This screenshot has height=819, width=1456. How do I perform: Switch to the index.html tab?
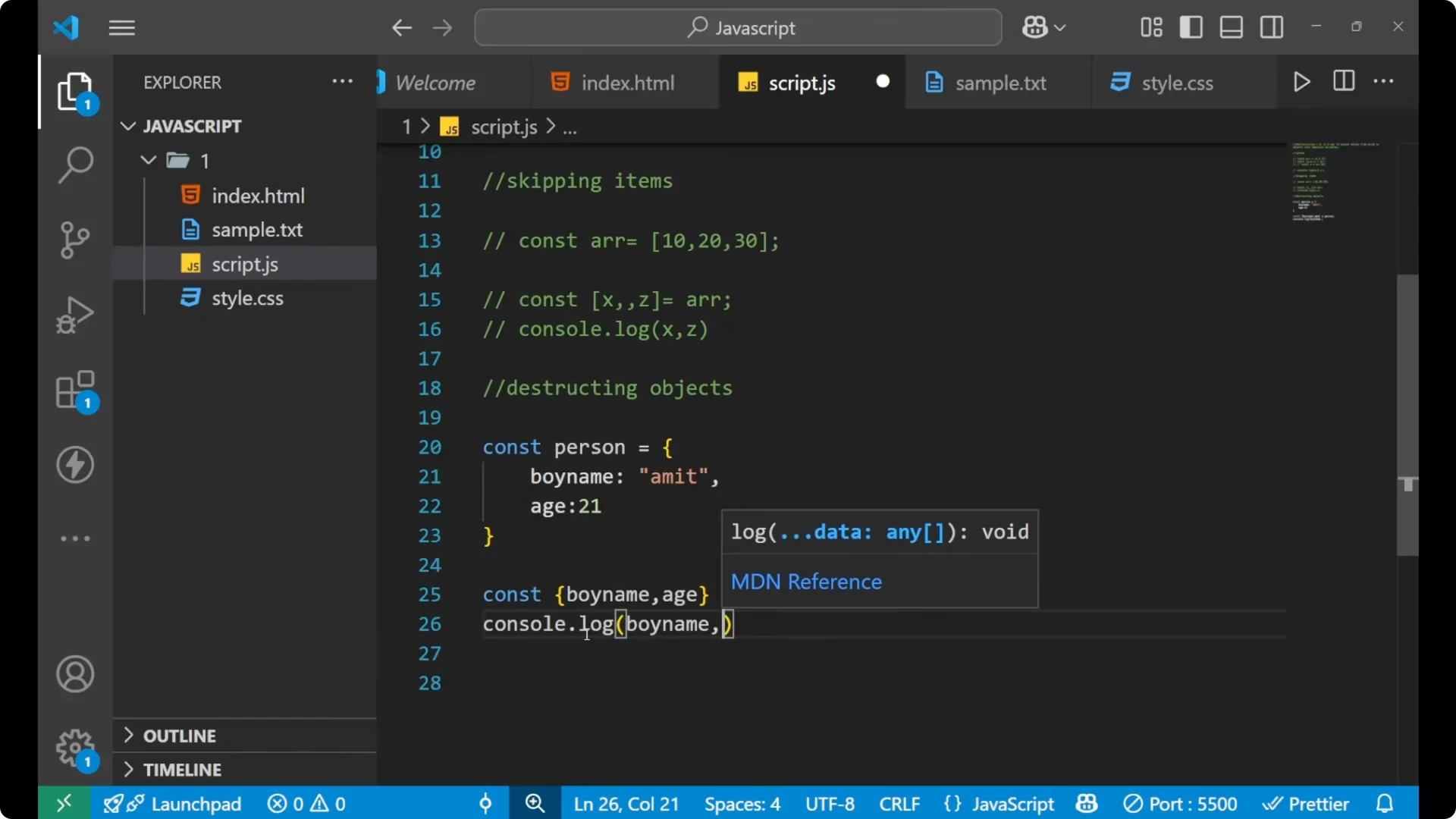coord(627,83)
